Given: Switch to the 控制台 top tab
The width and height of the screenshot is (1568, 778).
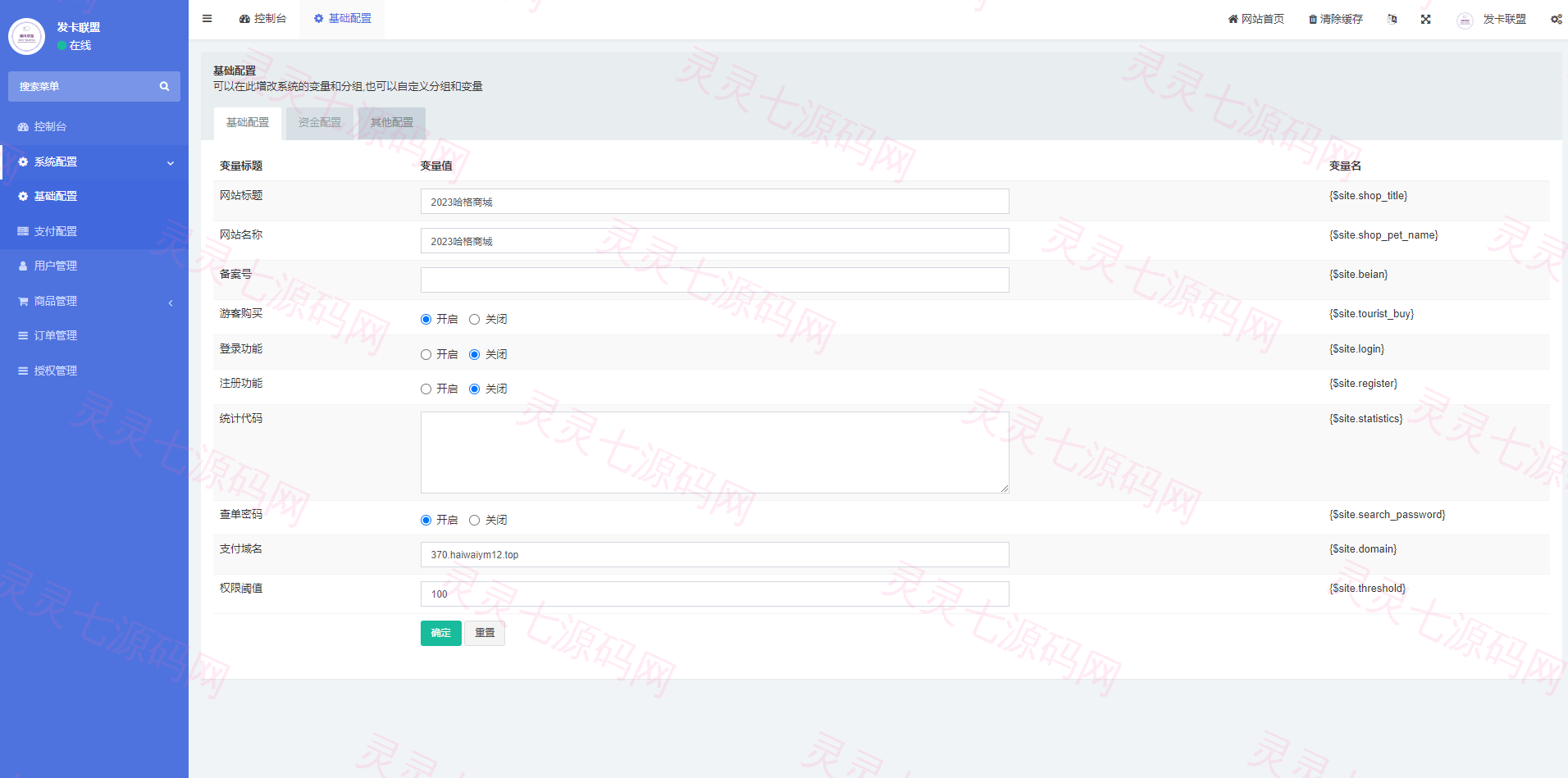Looking at the screenshot, I should pos(262,19).
